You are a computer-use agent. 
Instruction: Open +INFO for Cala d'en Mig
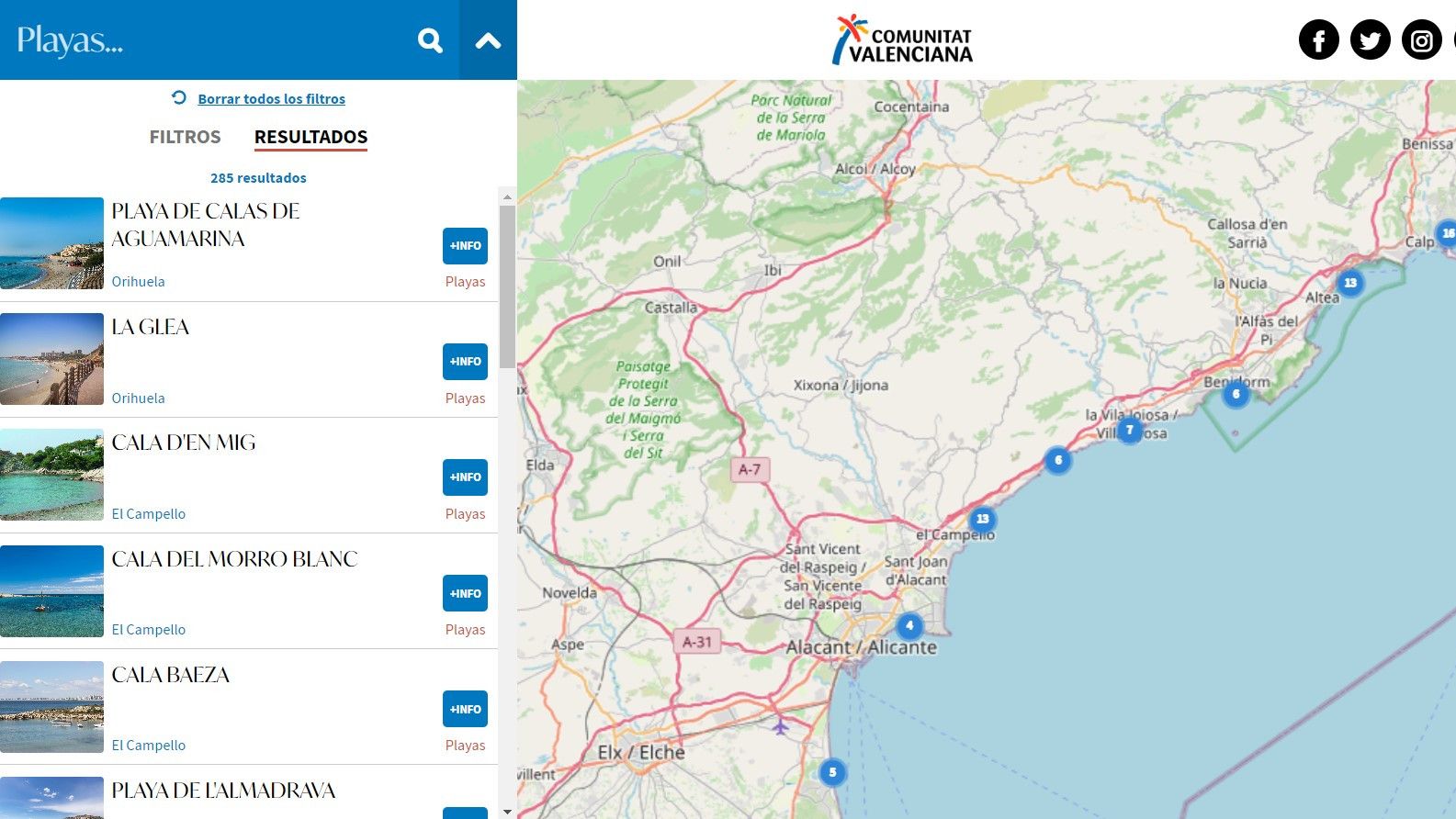[x=465, y=477]
